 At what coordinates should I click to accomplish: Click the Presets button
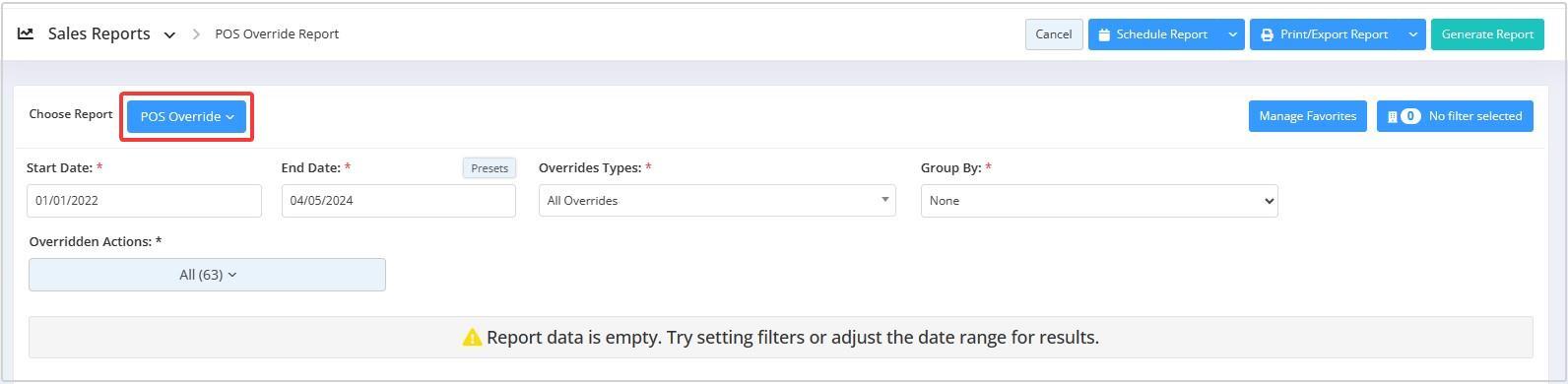click(490, 168)
